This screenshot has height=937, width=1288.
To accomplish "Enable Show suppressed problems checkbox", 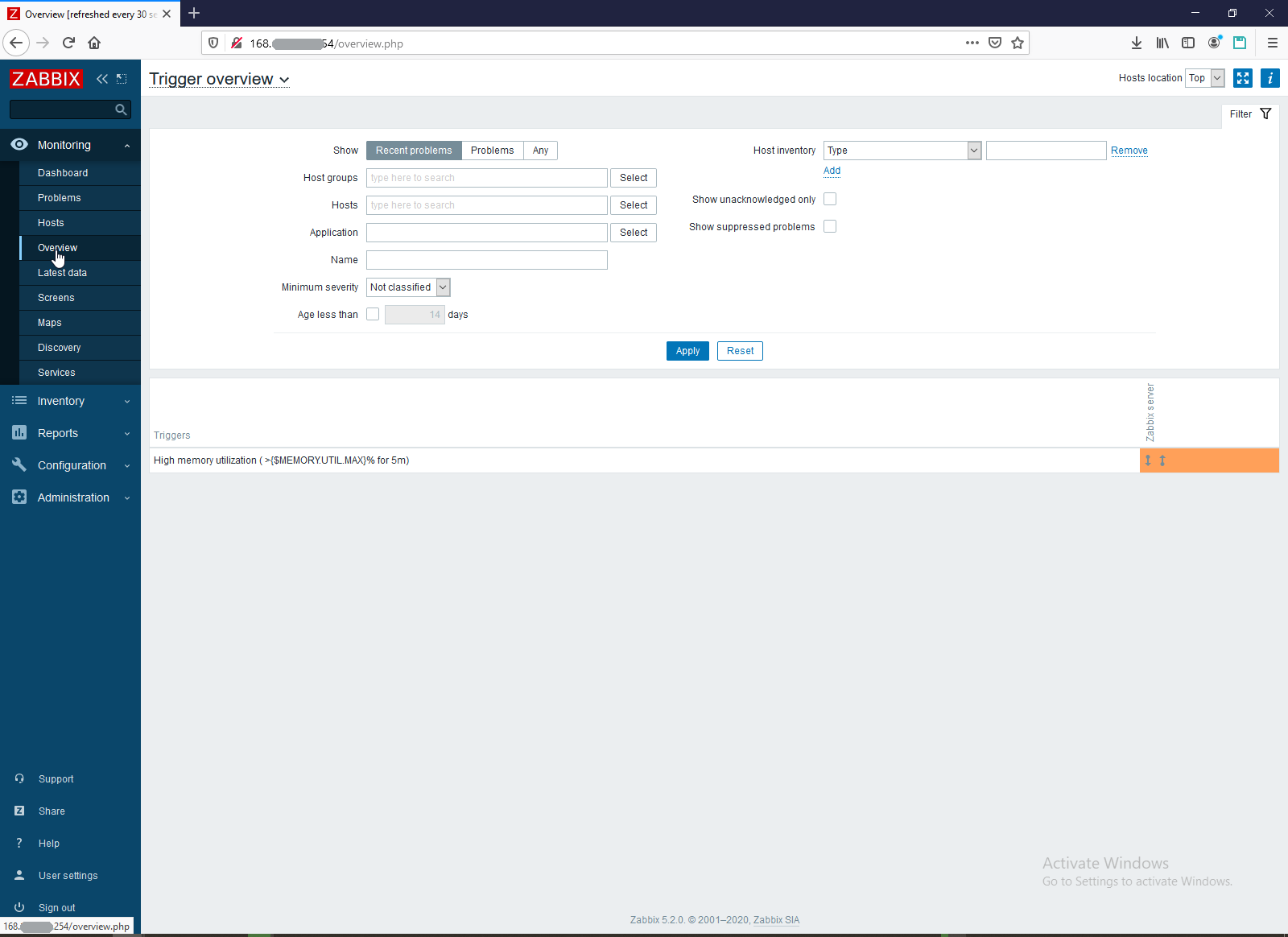I will pyautogui.click(x=830, y=226).
